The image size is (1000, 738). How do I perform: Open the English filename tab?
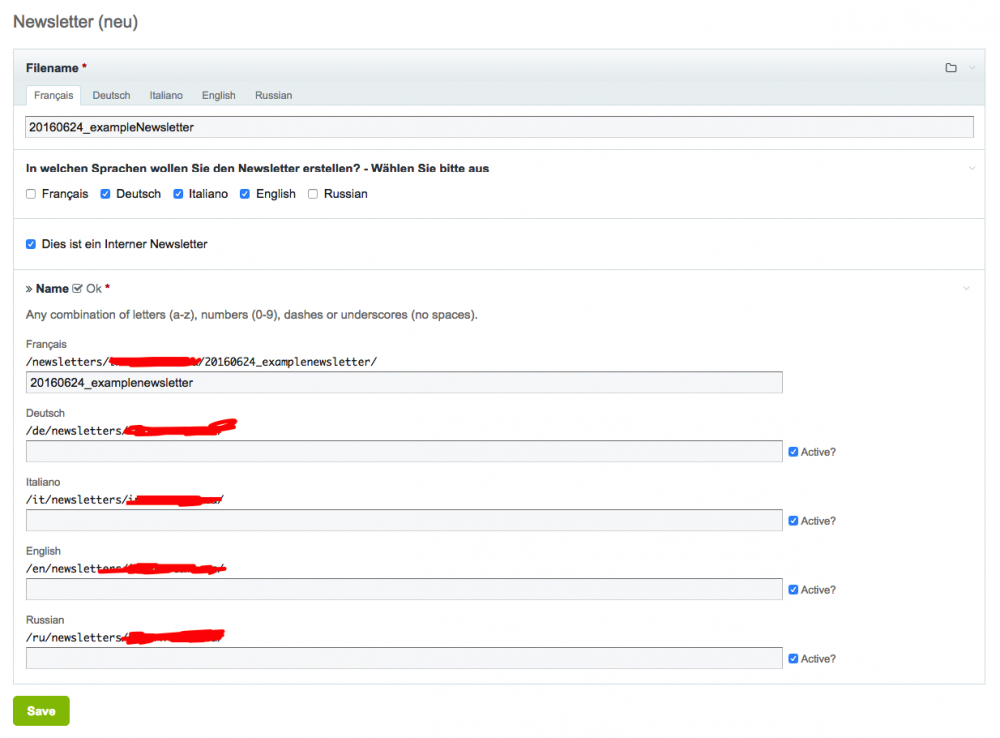point(218,95)
